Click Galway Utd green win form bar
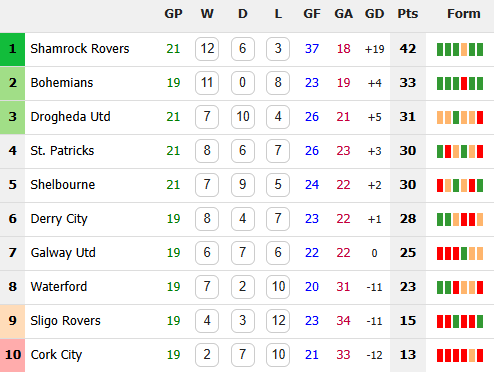Image resolution: width=494 pixels, height=372 pixels. click(464, 253)
